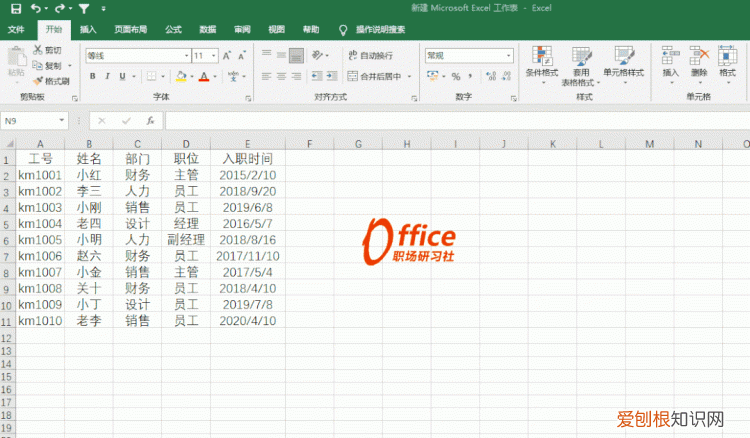This screenshot has height=438, width=750.
Task: Switch to 视图 tab
Action: pyautogui.click(x=276, y=30)
